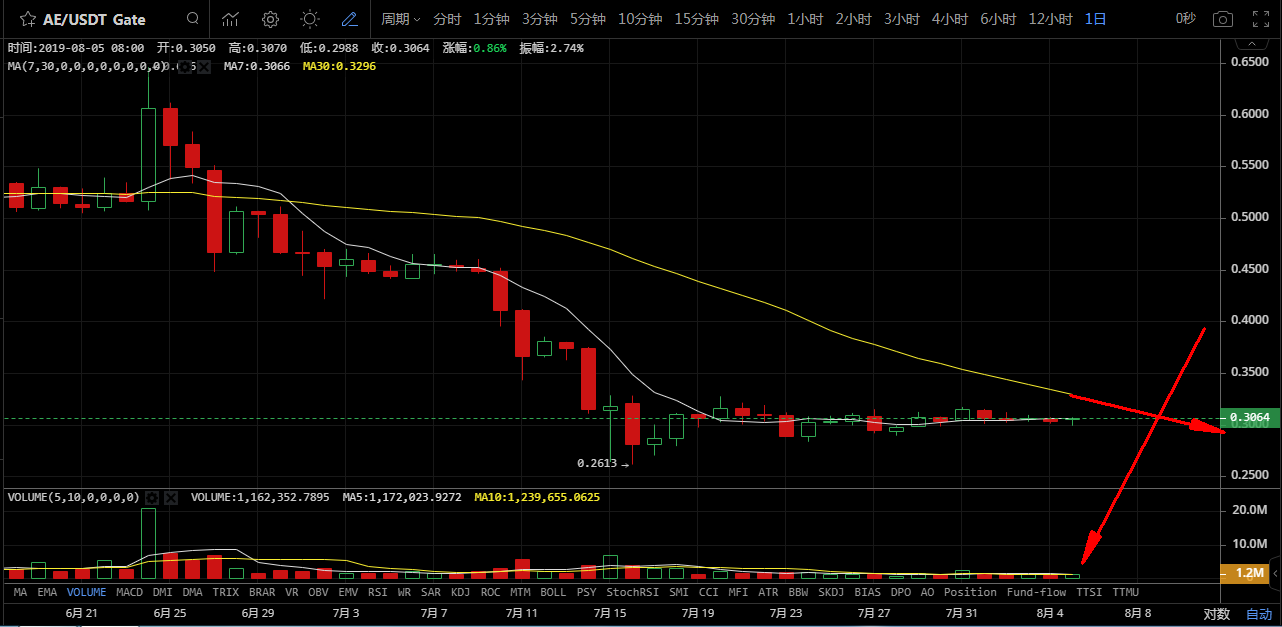Open VOLUME indicator settings gear icon
1282x627 pixels.
point(152,497)
